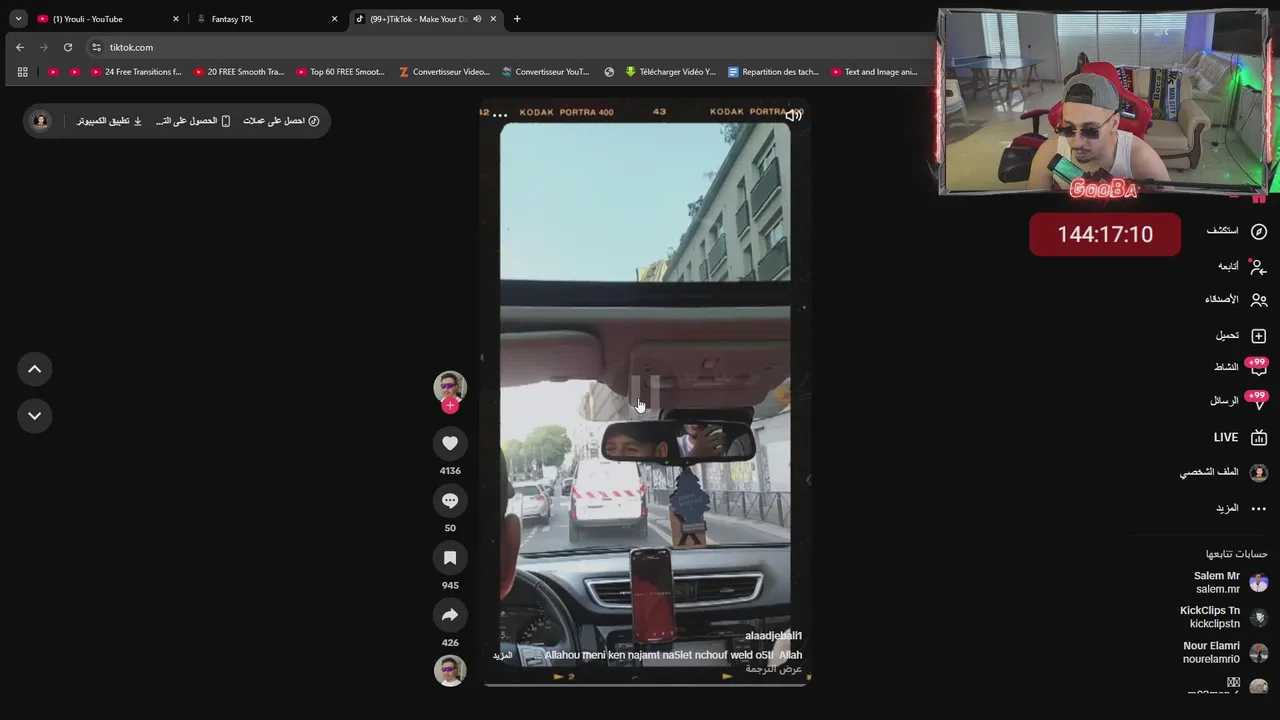Open tab search dropdown arrow
Viewport: 1280px width, 720px height.
click(18, 19)
